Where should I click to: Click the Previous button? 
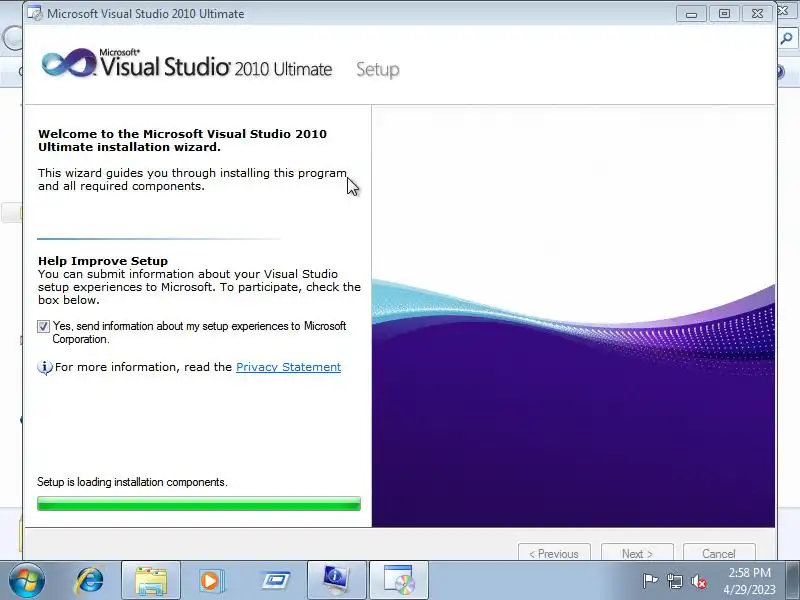click(554, 553)
